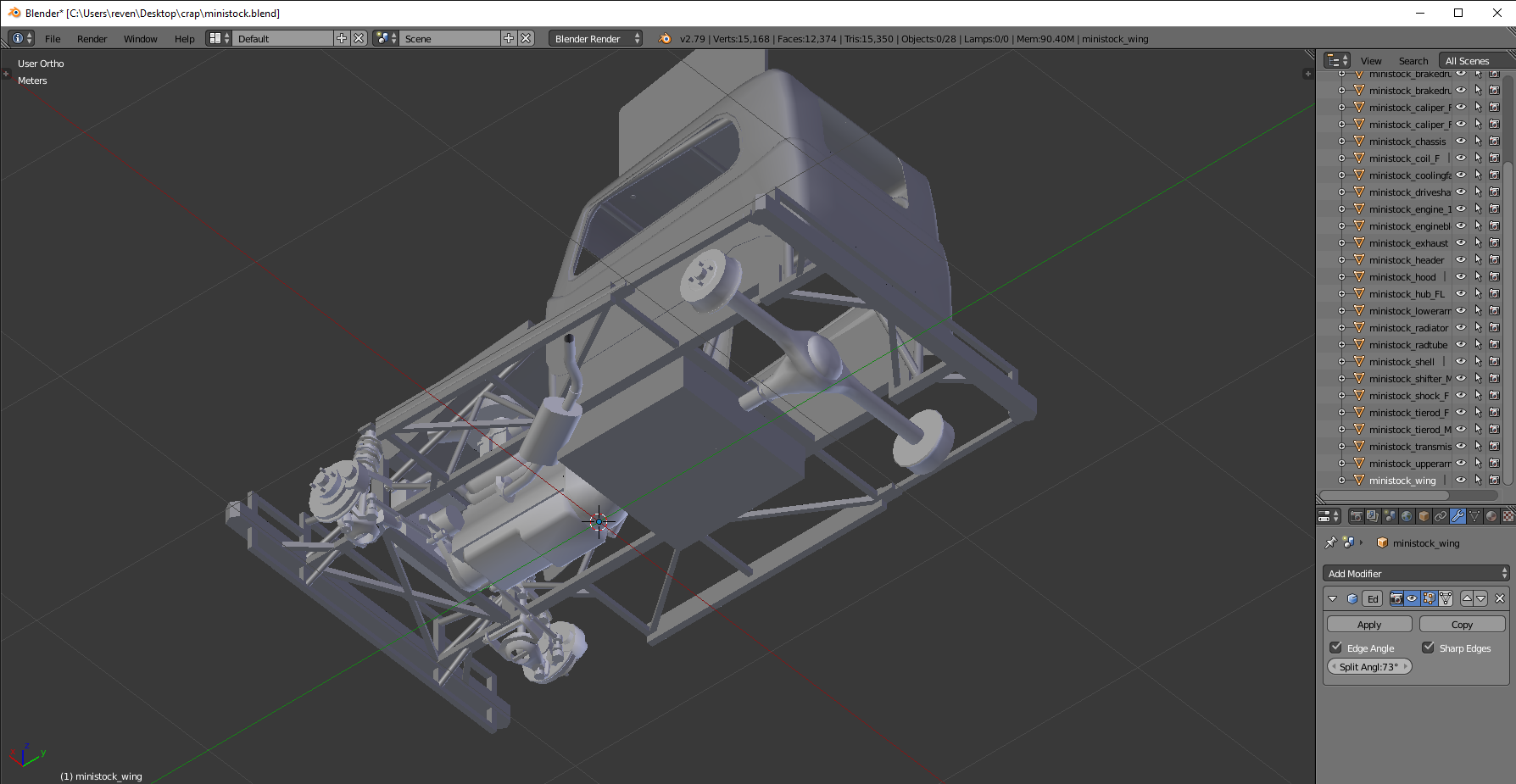
Task: Hide ministock_chassis using its eye icon
Action: coord(1461,142)
